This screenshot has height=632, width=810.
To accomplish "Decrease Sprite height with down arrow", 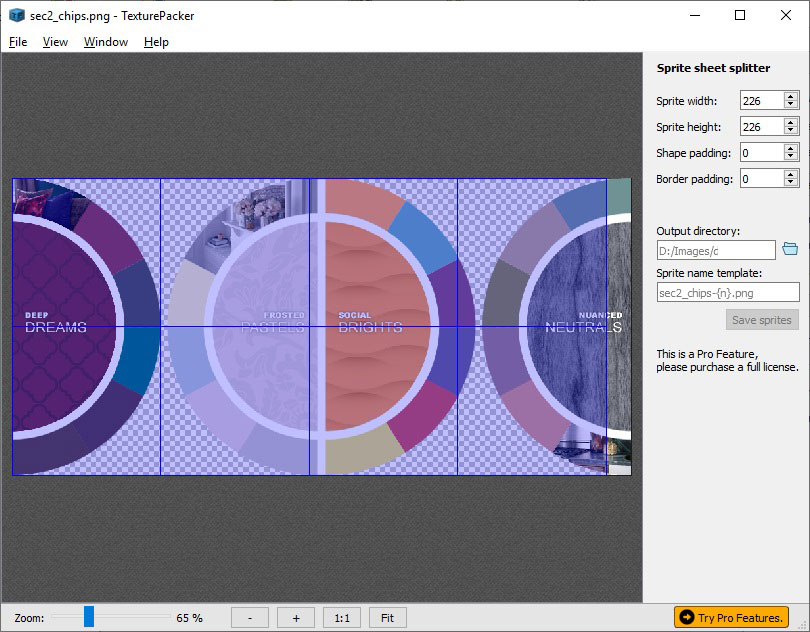I will pos(791,131).
